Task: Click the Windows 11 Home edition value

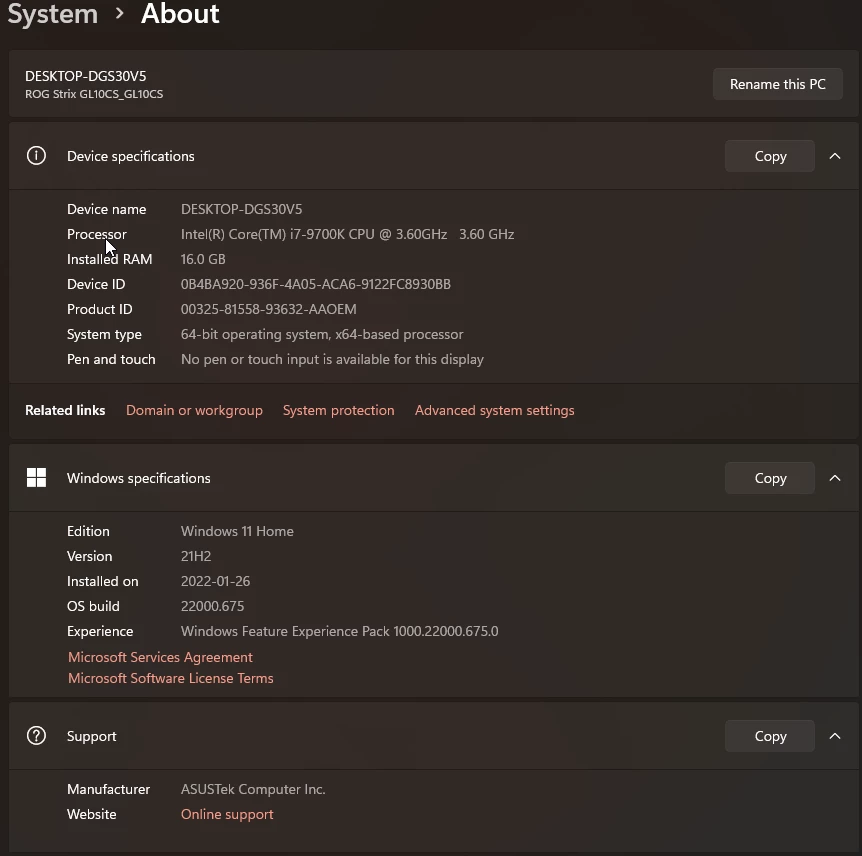Action: pos(237,531)
